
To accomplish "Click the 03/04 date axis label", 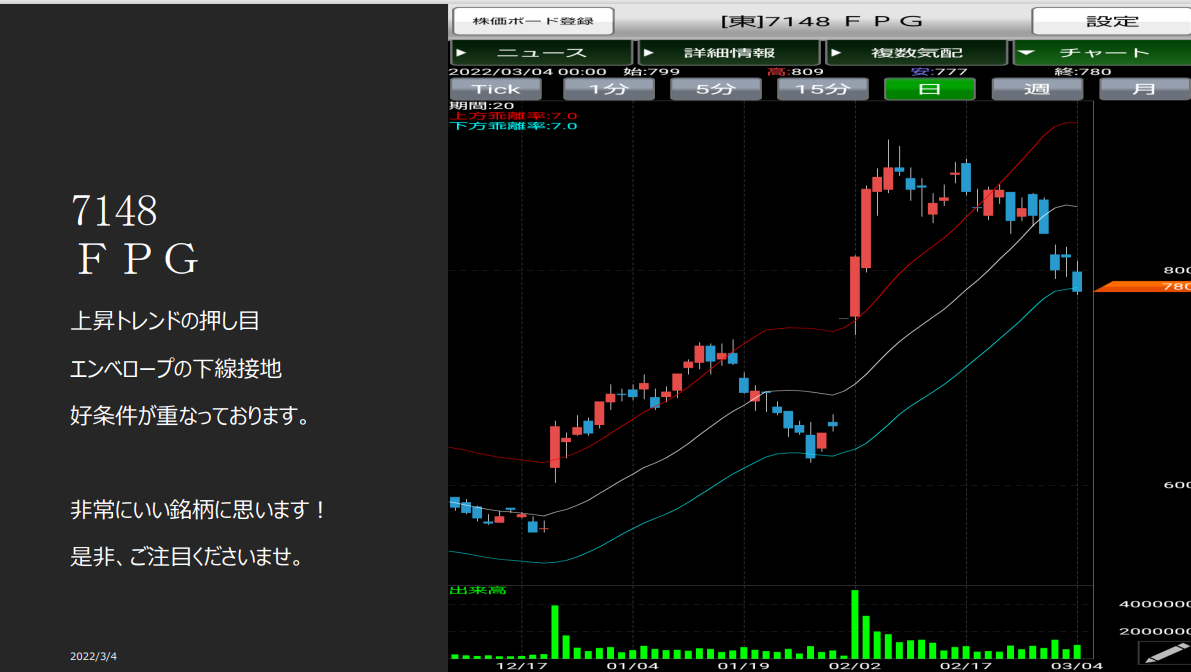I will pos(1076,666).
